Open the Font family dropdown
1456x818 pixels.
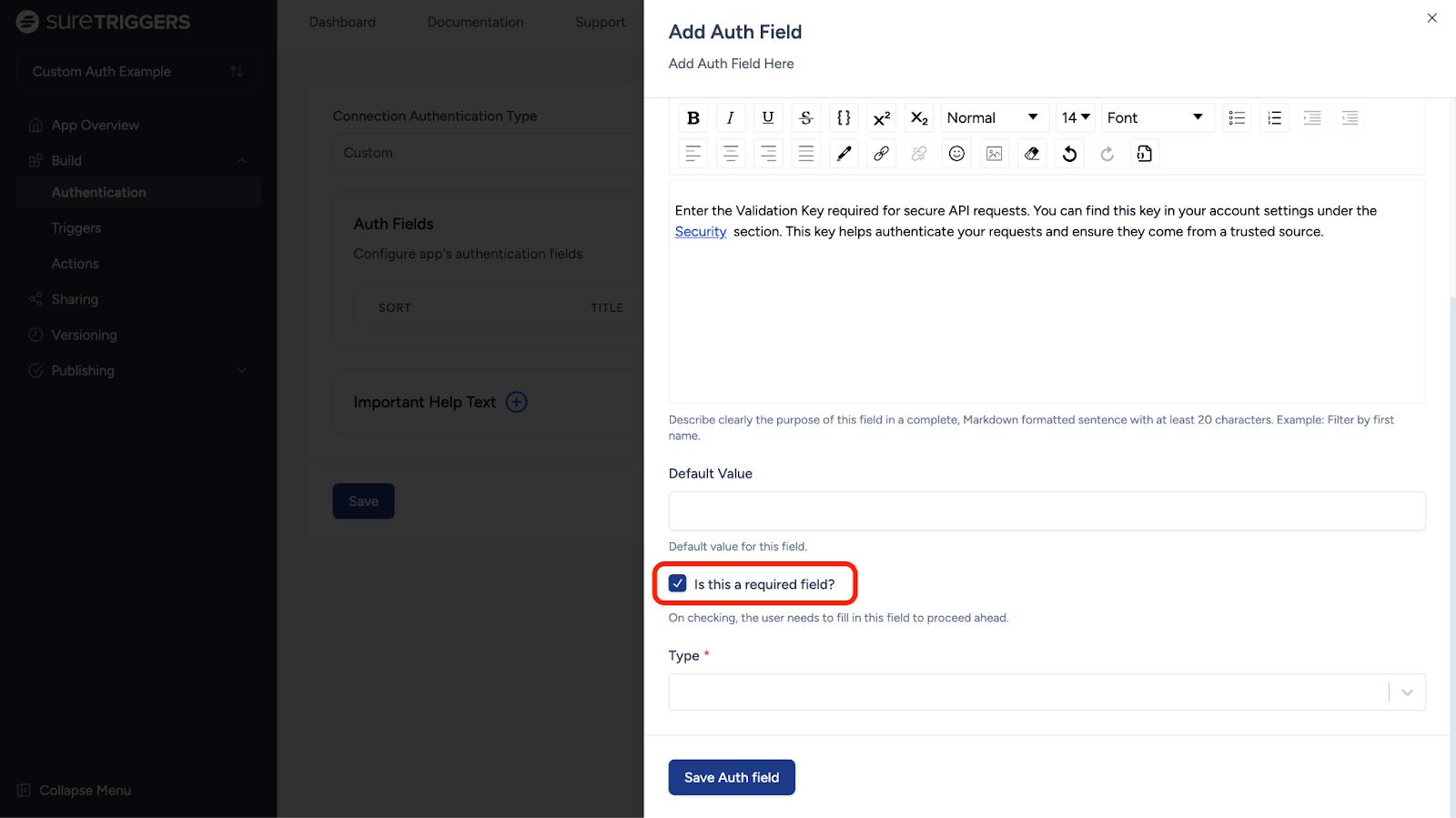(1155, 118)
